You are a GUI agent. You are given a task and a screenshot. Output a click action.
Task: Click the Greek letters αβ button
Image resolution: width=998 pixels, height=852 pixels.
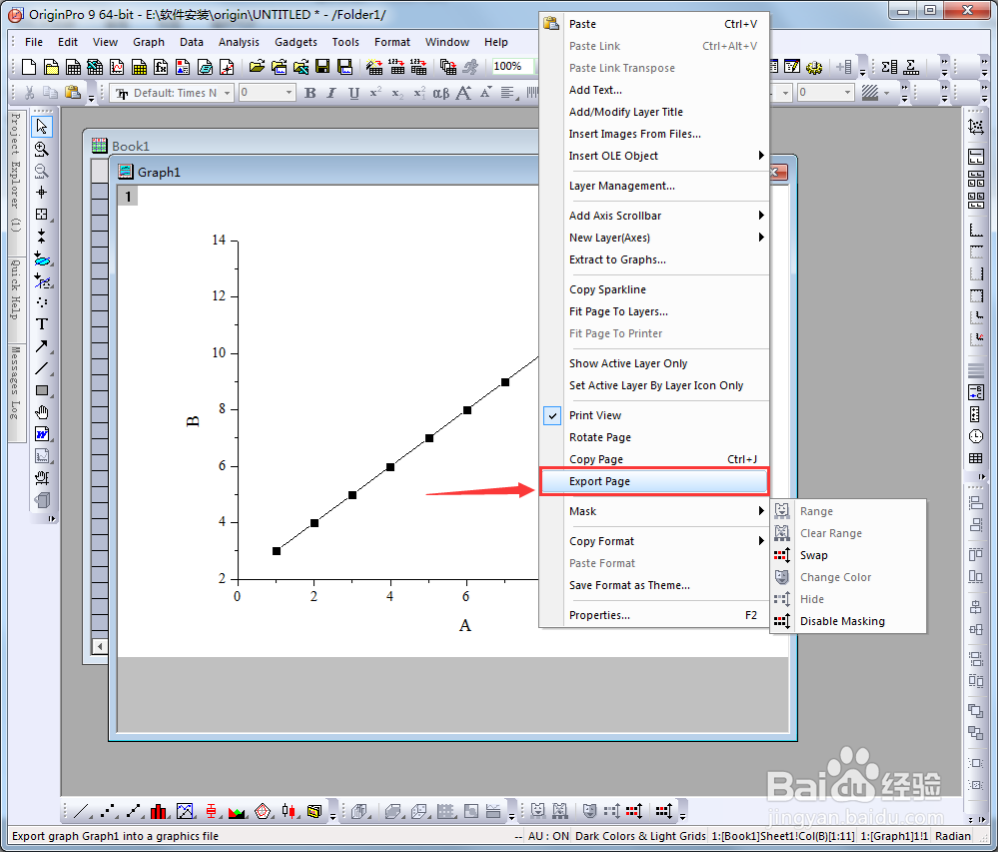click(441, 93)
